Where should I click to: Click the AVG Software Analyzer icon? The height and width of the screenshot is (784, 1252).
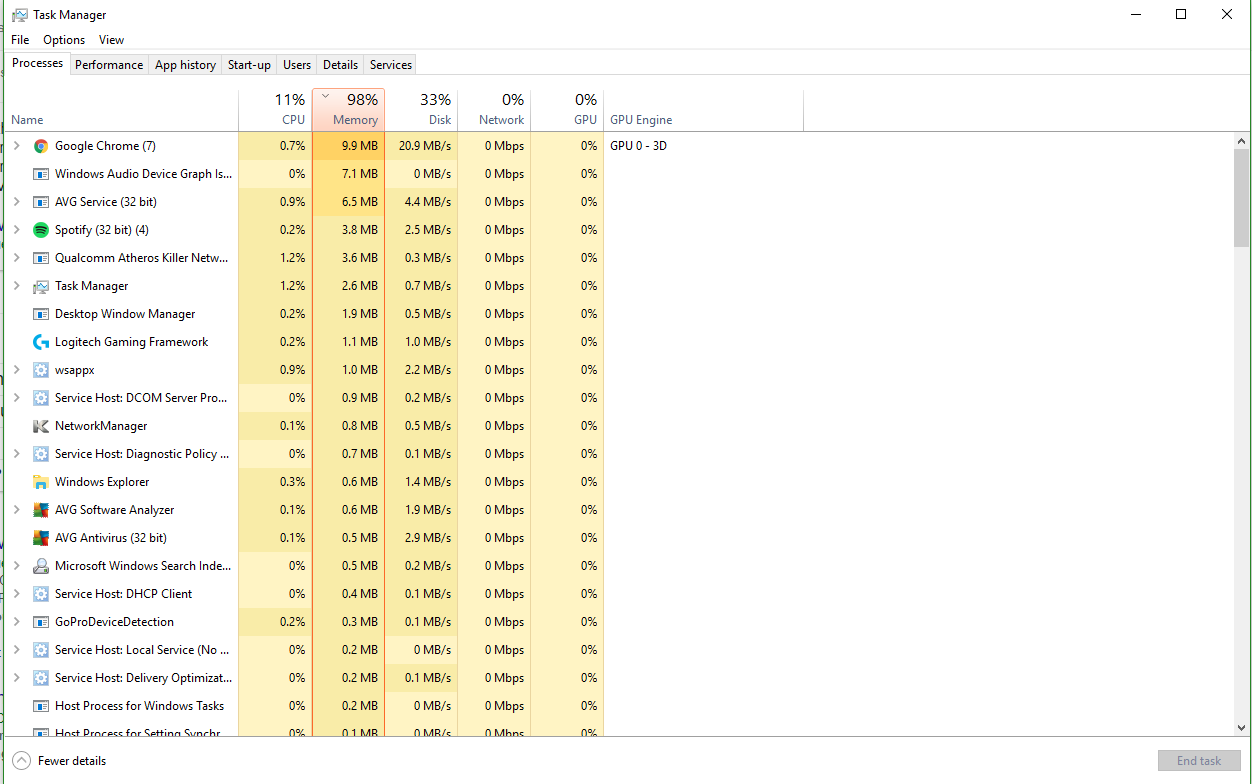coord(41,510)
